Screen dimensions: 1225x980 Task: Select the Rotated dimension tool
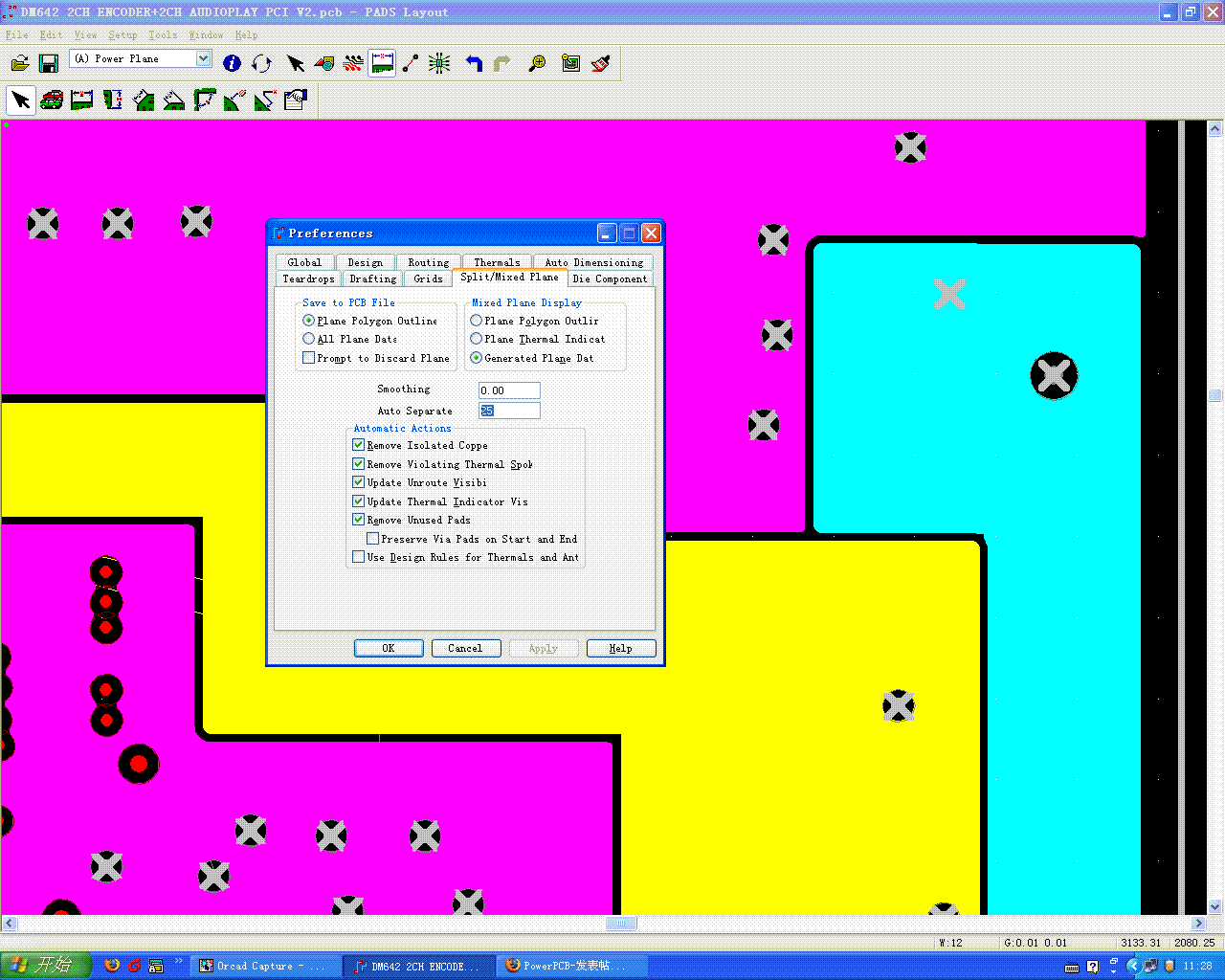(x=174, y=100)
